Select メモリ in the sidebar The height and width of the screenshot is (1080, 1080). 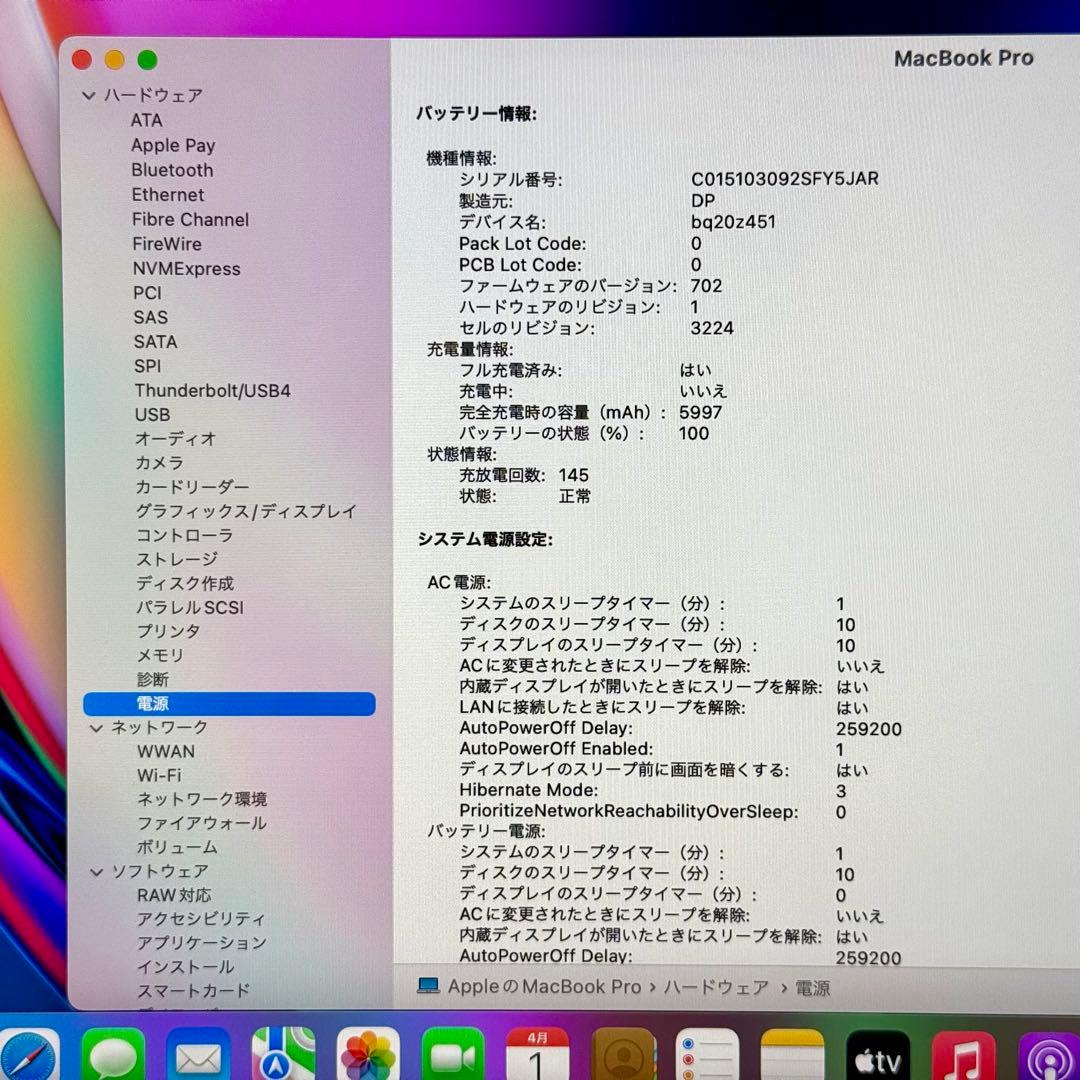click(160, 656)
